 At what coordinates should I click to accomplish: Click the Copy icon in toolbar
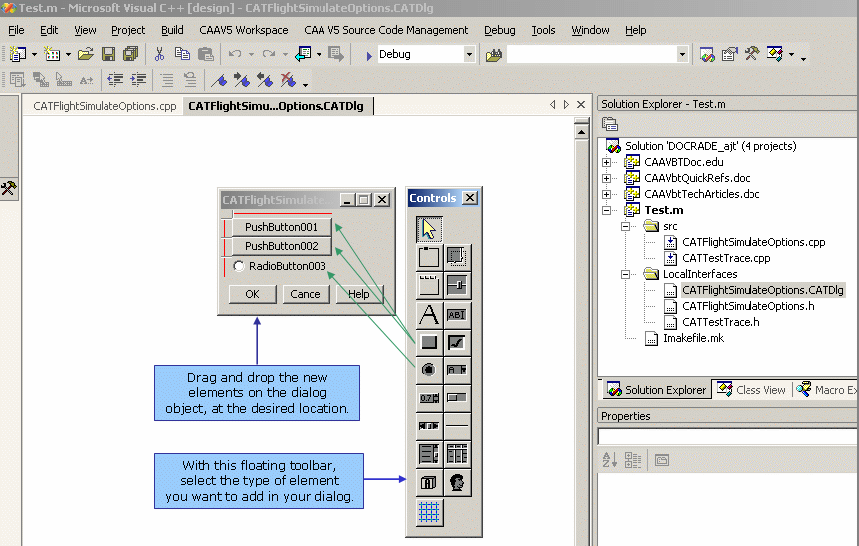182,54
